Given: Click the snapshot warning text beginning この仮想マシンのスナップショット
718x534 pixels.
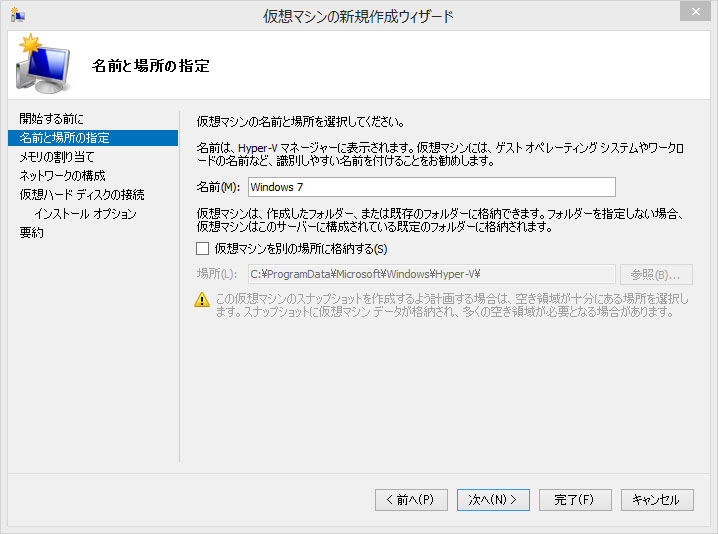Looking at the screenshot, I should click(452, 305).
